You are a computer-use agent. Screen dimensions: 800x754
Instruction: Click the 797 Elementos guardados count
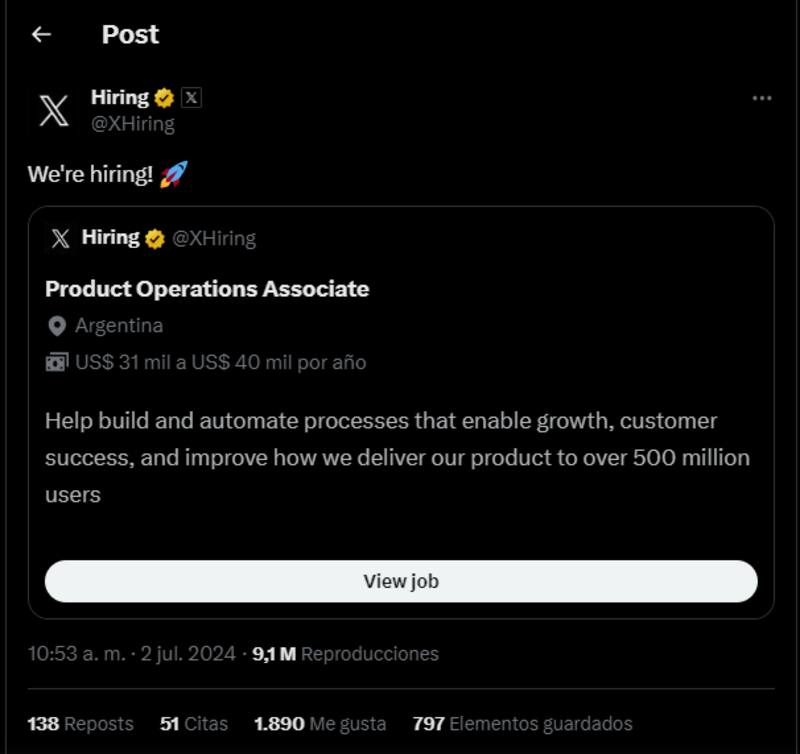pyautogui.click(x=522, y=723)
